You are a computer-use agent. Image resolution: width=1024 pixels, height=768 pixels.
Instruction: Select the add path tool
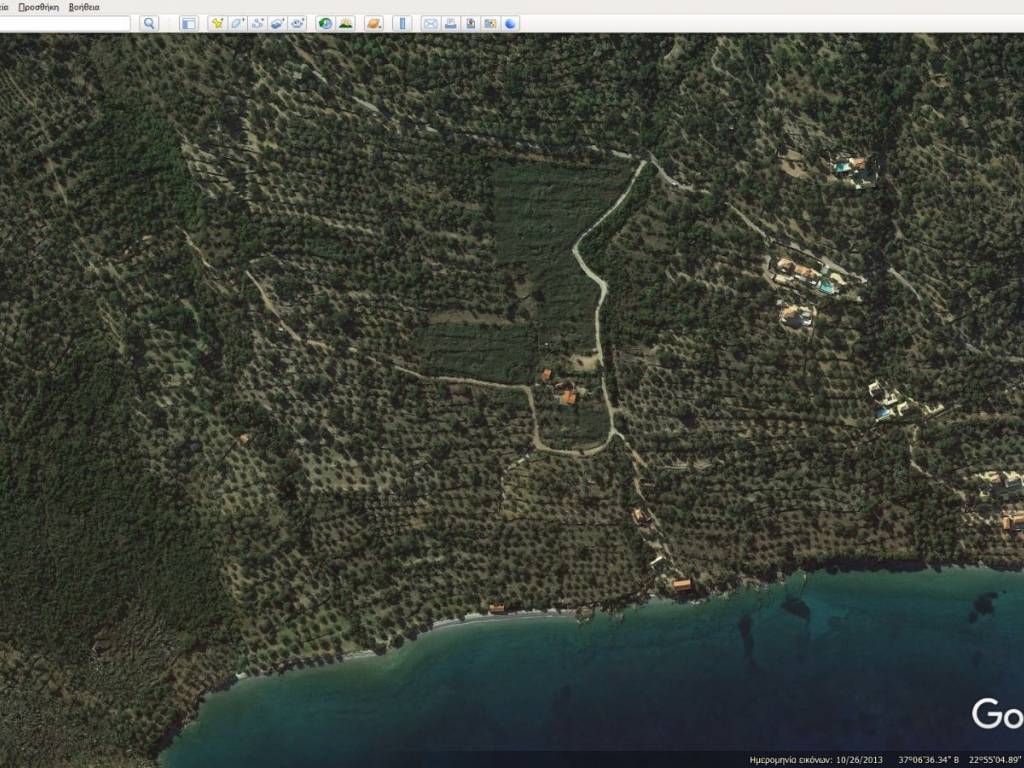257,23
